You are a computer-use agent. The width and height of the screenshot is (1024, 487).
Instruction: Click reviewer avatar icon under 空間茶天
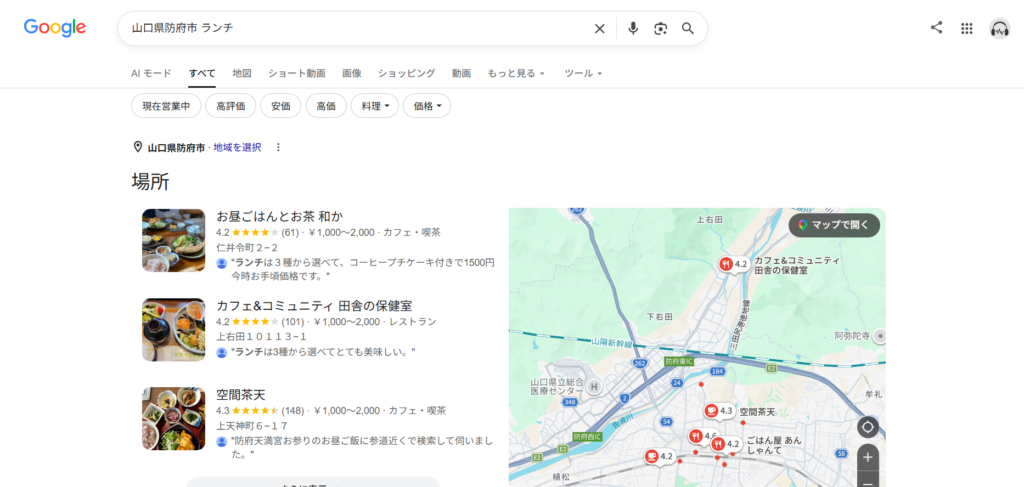point(221,441)
